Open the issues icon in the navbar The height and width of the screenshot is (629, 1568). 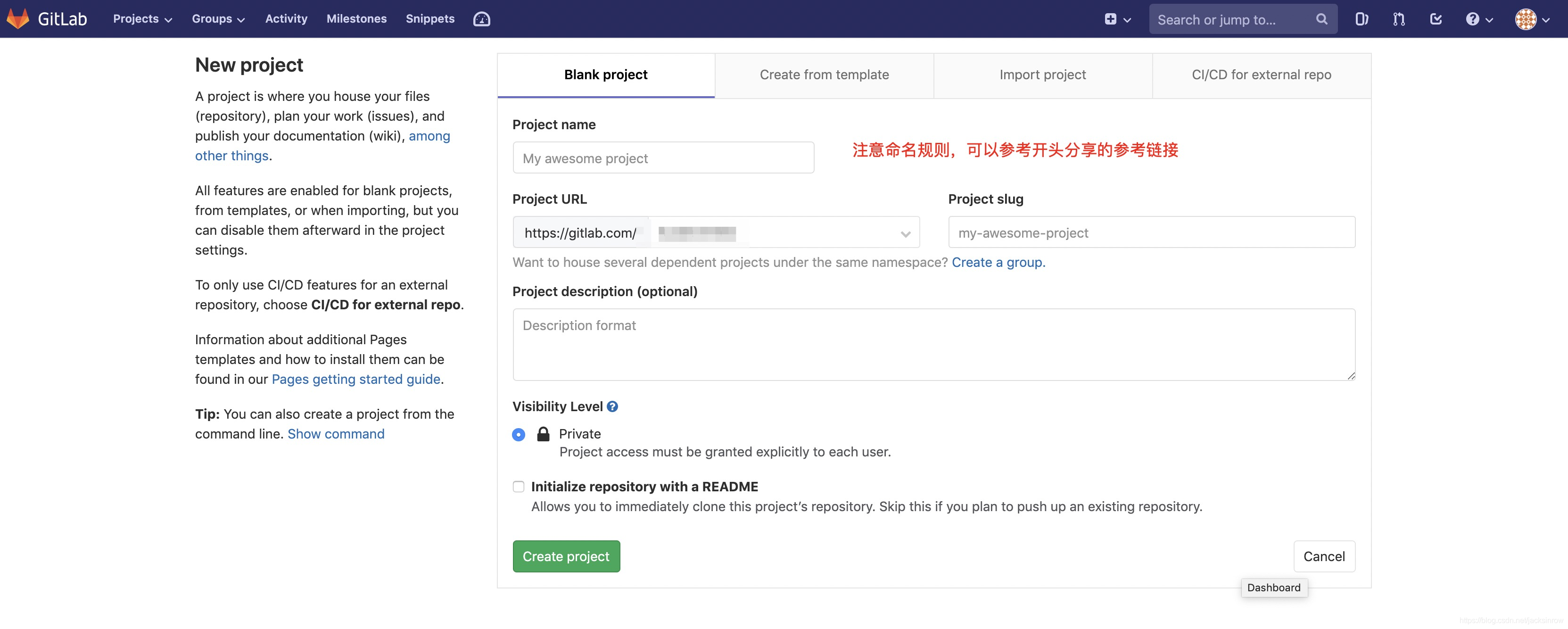(x=1362, y=19)
